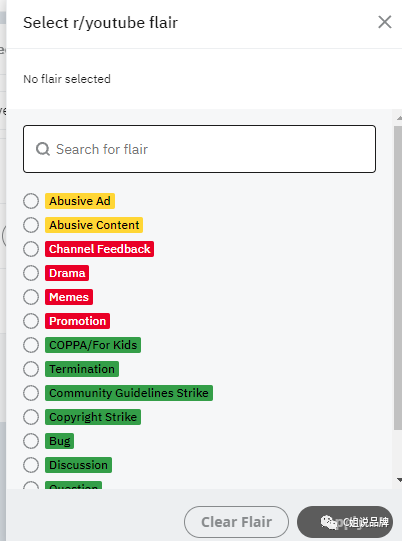402x541 pixels.
Task: Choose the Abusive Content flair
Action: pos(31,225)
